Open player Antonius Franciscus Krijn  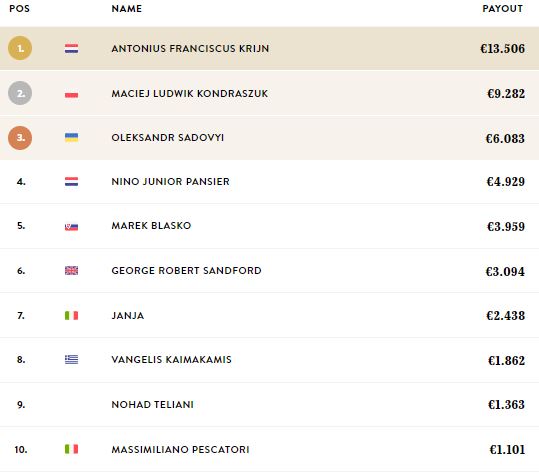(190, 48)
